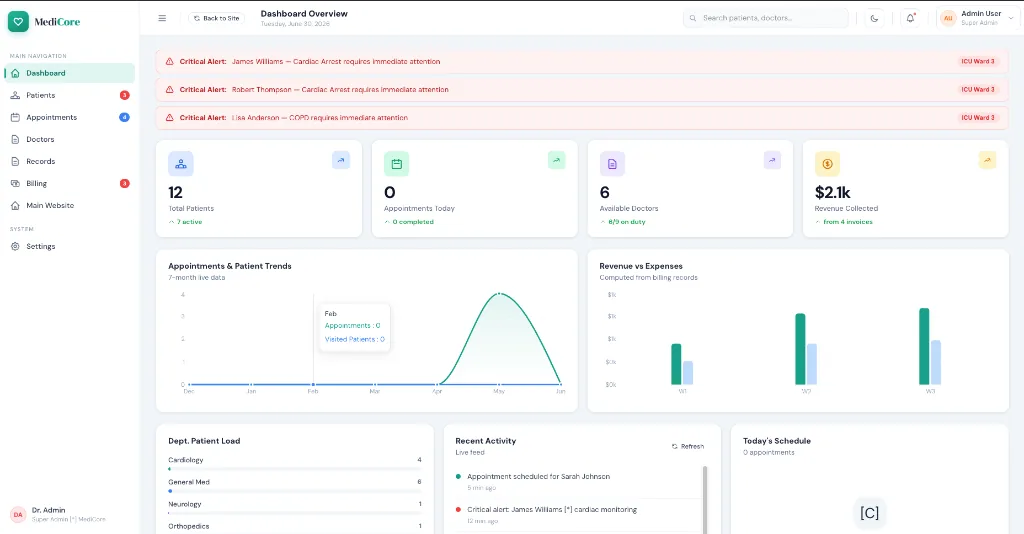This screenshot has width=1024, height=534.
Task: Click ICU Ward 3 tag on James Williams alert
Action: [x=978, y=61]
